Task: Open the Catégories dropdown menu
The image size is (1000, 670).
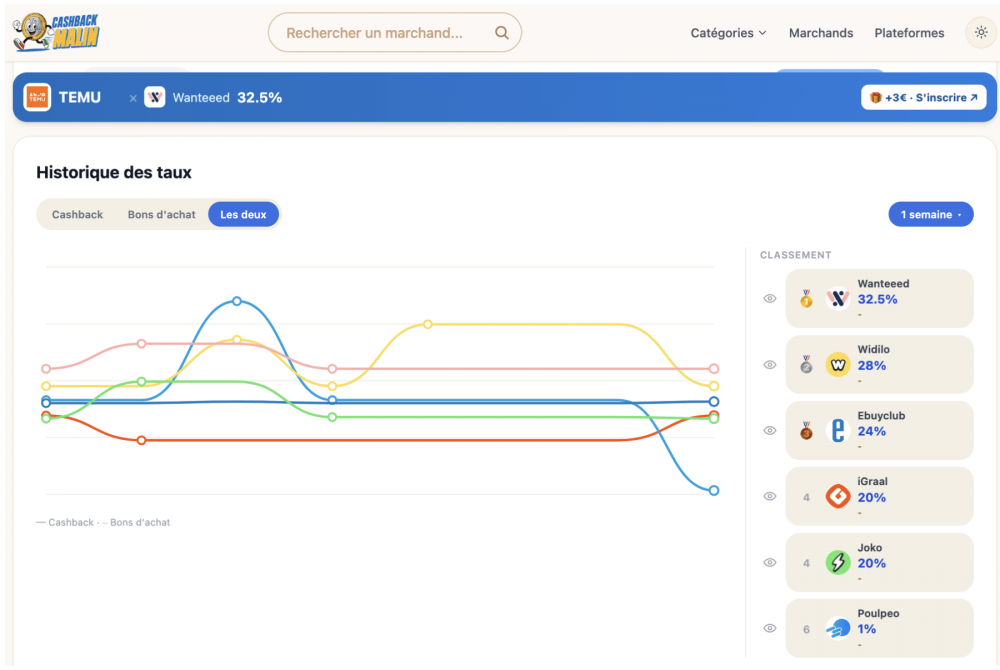Action: 728,33
